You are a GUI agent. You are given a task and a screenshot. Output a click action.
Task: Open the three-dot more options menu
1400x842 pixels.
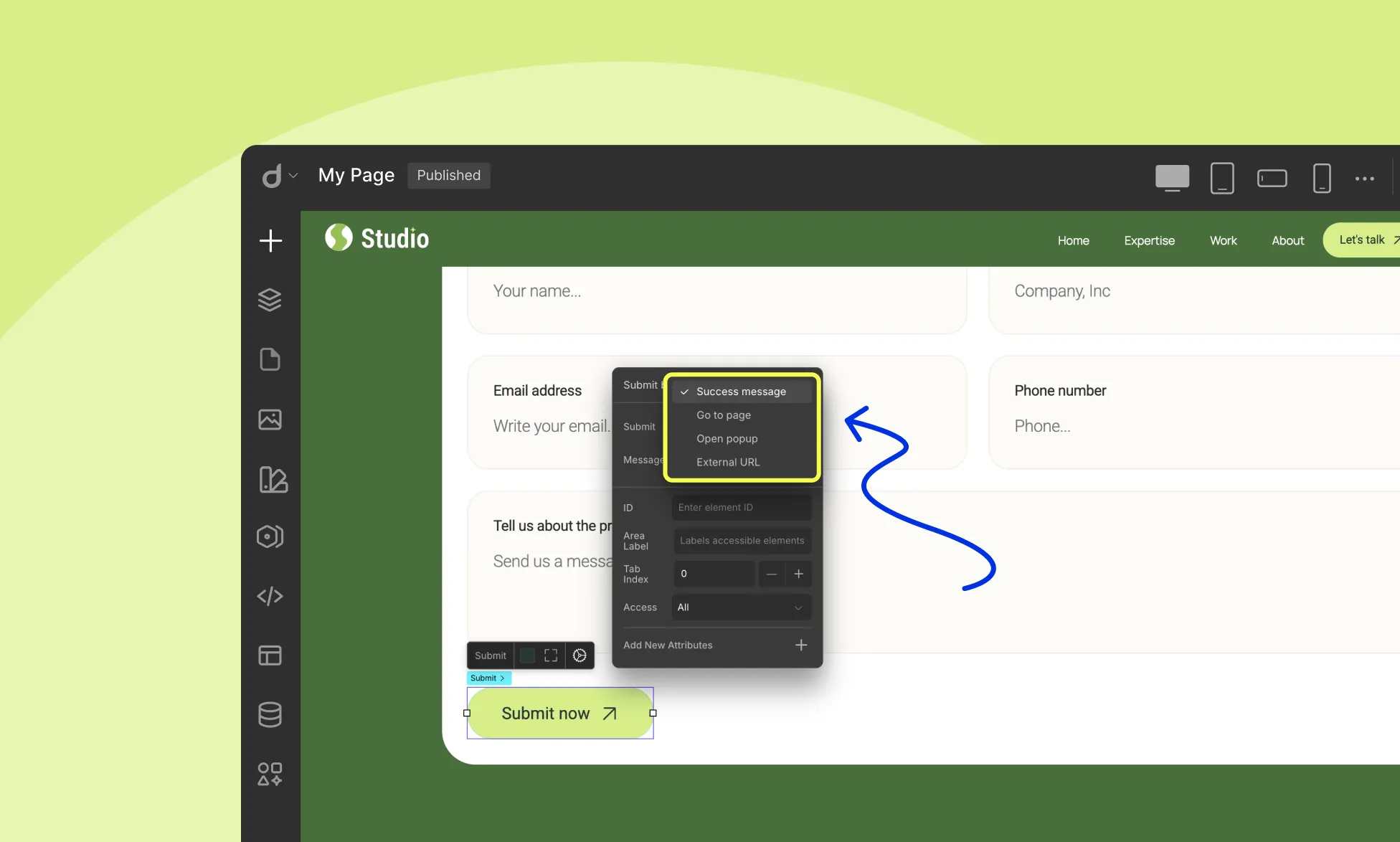pos(1364,179)
